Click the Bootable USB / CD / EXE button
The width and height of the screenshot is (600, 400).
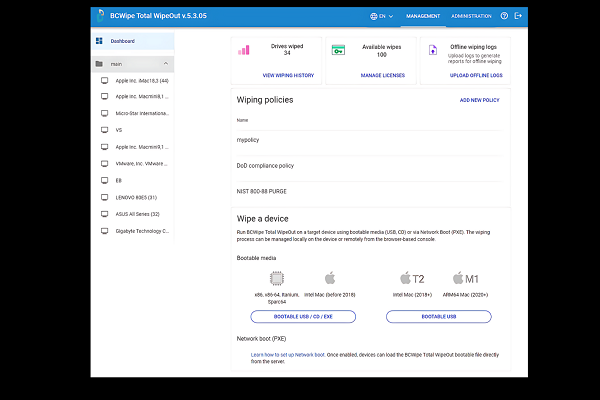pos(302,316)
